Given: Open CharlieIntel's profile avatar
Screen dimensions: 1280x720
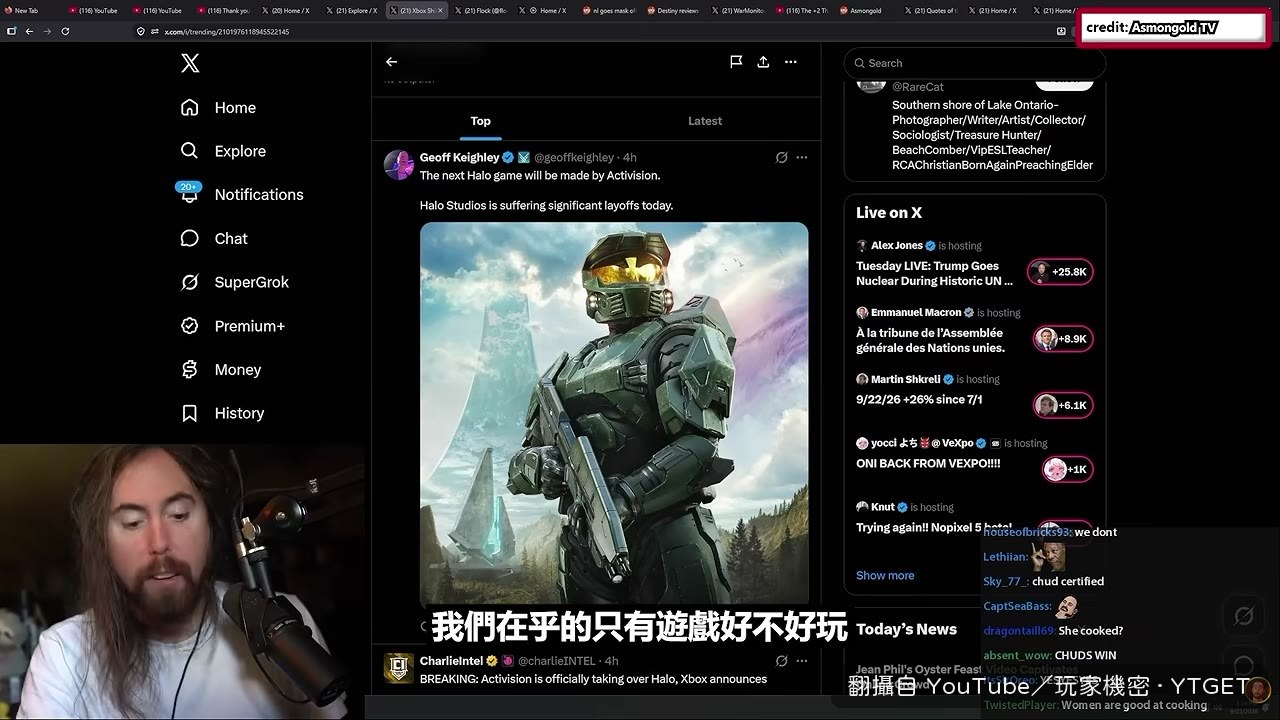Looking at the screenshot, I should pos(399,668).
